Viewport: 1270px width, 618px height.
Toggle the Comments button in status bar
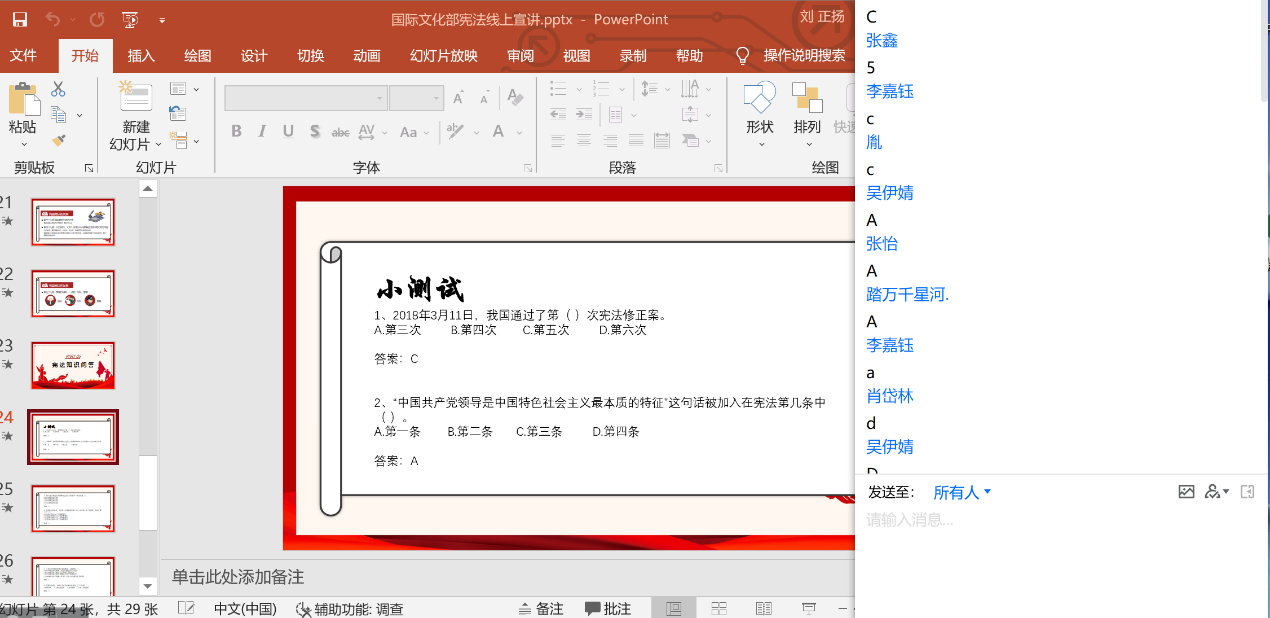(608, 608)
